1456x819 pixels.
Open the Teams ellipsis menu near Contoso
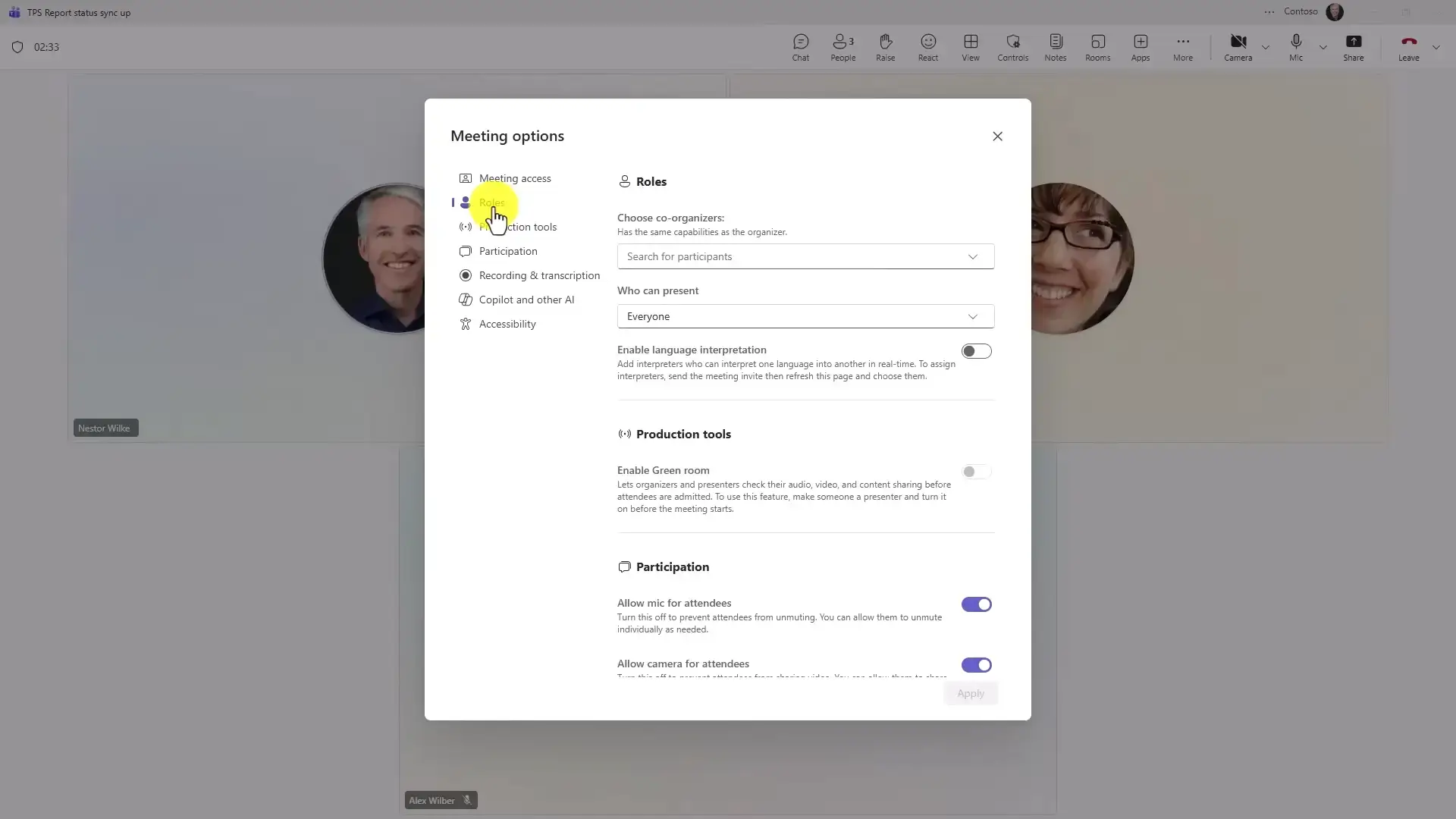1269,12
